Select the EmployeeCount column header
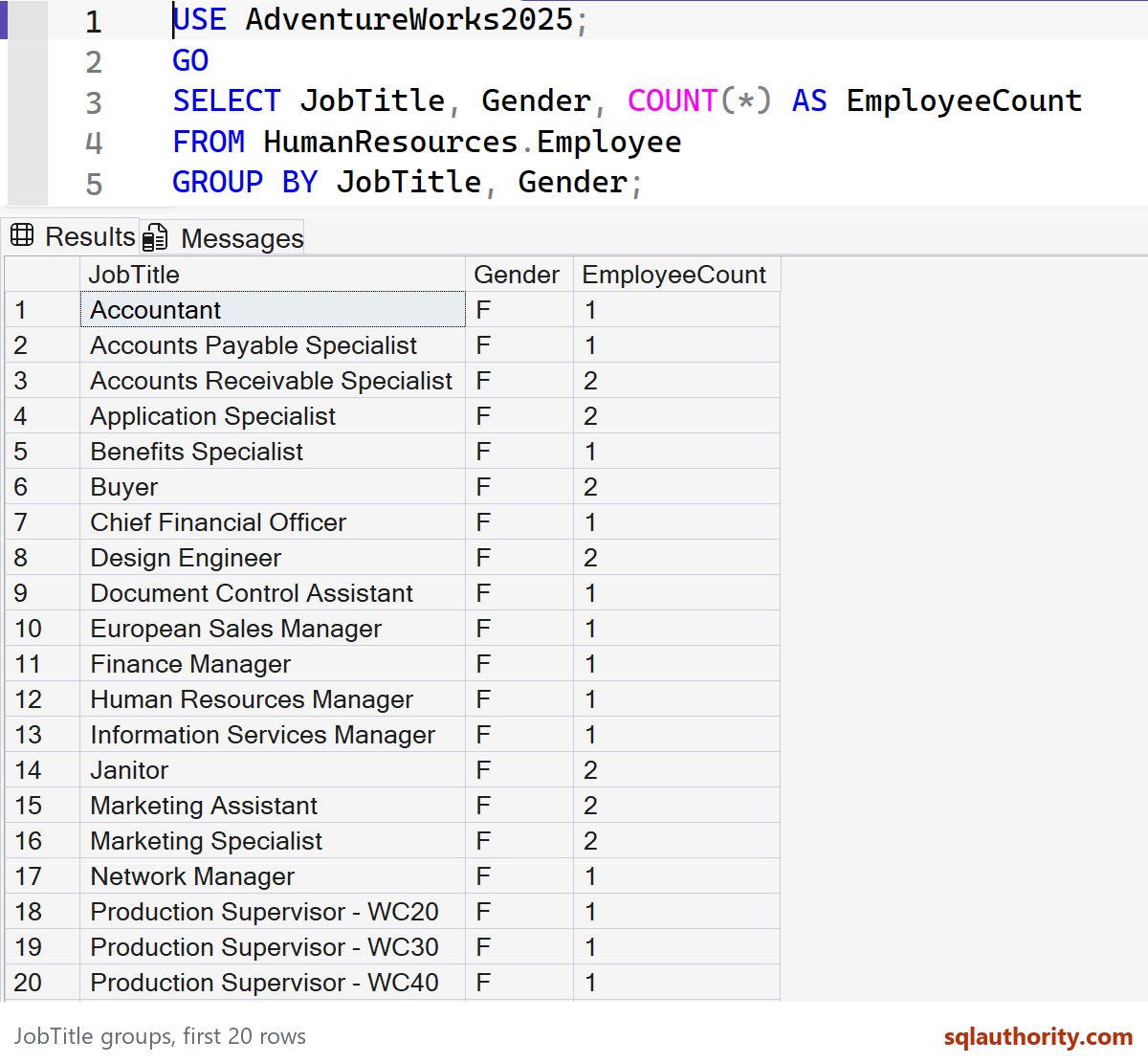The height and width of the screenshot is (1063, 1148). [677, 275]
